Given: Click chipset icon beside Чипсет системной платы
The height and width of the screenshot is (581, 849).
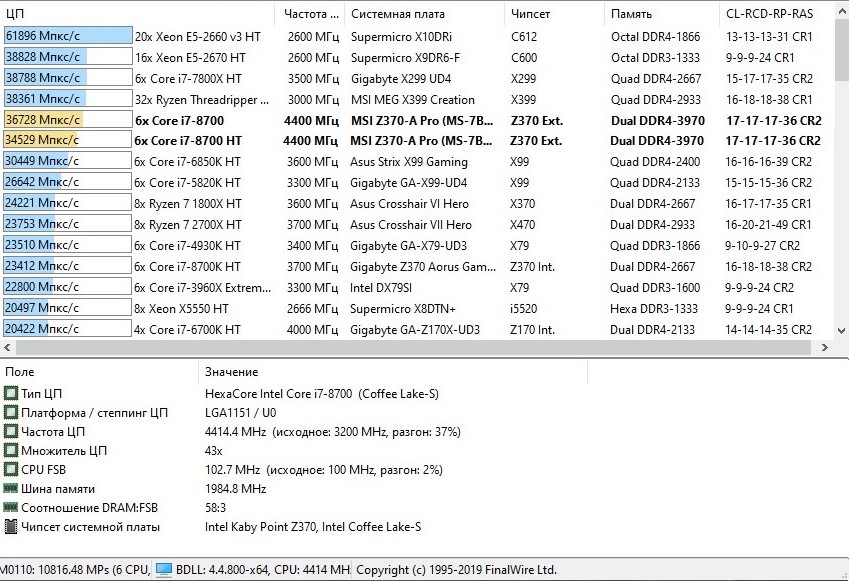Looking at the screenshot, I should [10, 526].
